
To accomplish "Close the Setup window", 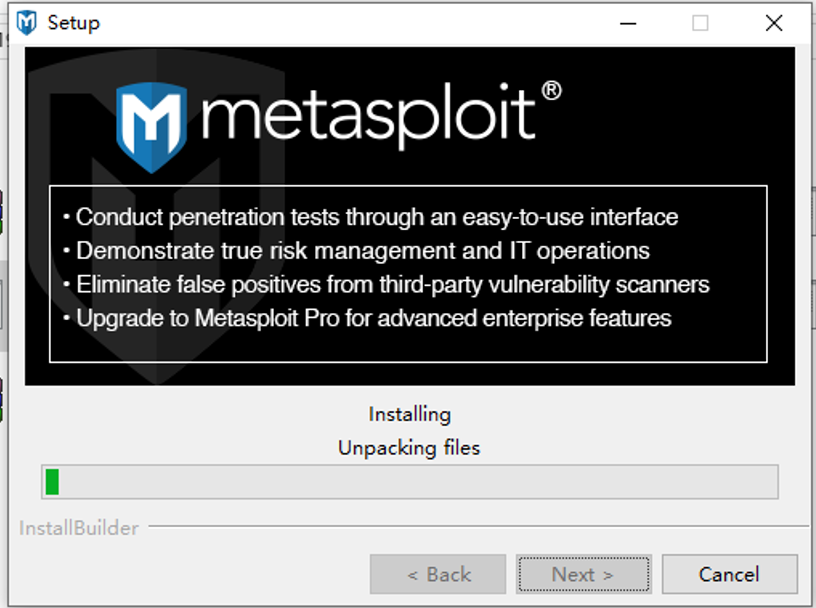I will pyautogui.click(x=773, y=23).
